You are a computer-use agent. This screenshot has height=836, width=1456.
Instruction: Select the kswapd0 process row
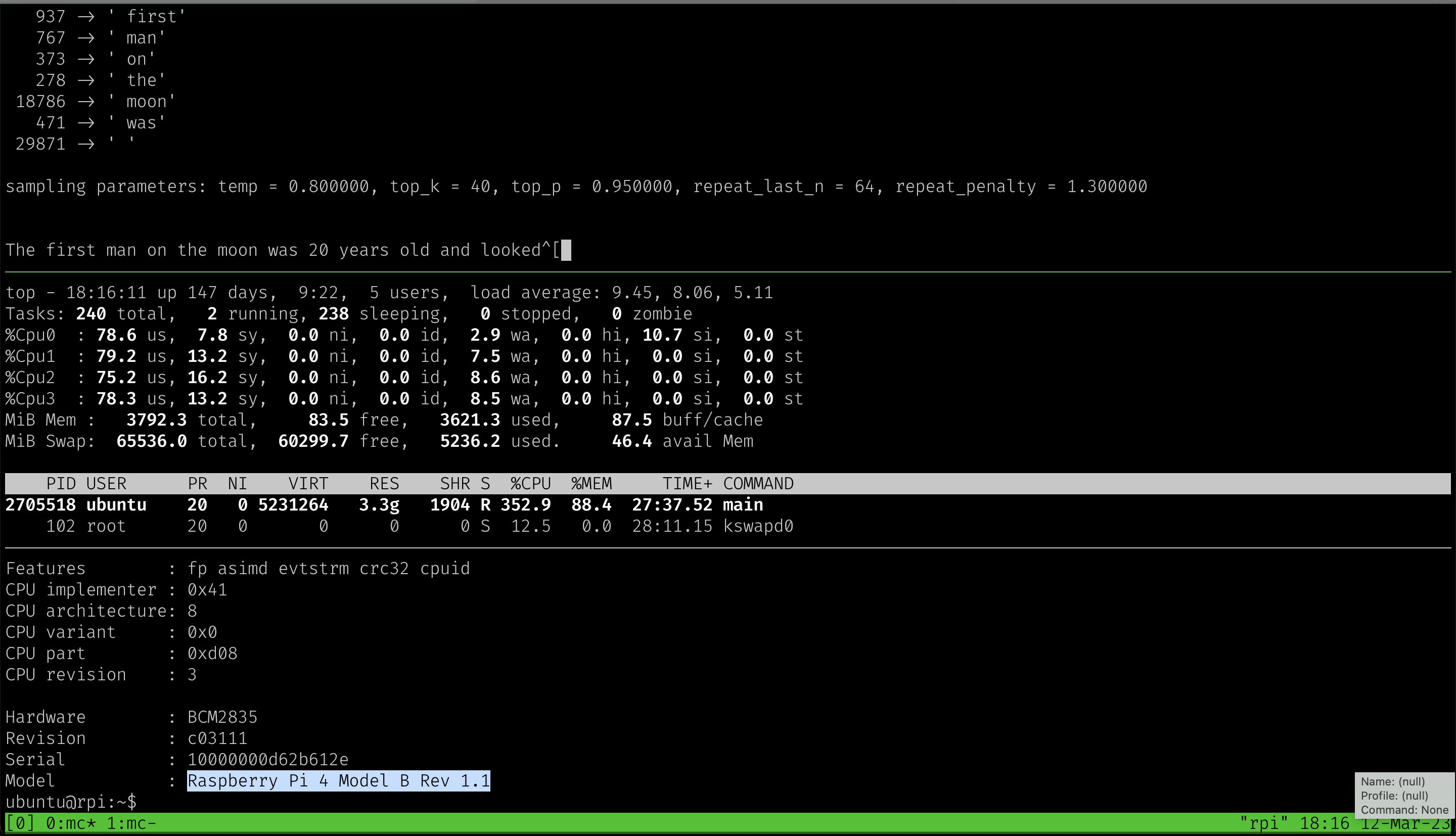point(379,526)
